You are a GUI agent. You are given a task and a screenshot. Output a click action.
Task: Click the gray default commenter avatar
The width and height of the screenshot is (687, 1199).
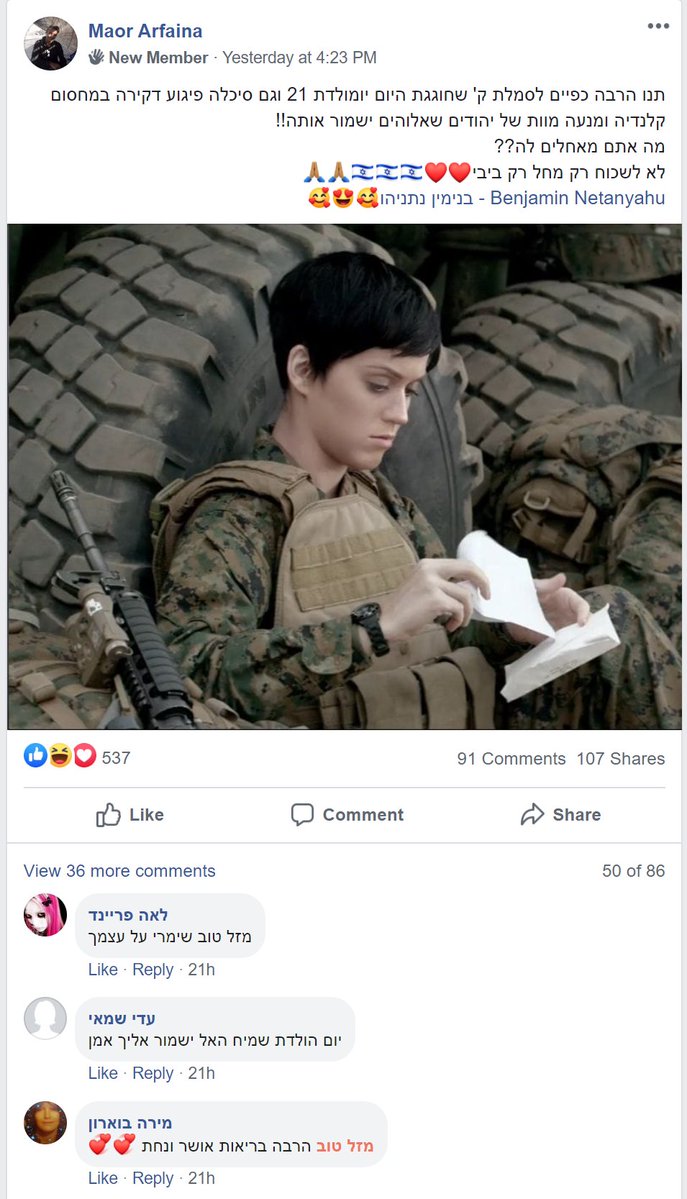[45, 1018]
